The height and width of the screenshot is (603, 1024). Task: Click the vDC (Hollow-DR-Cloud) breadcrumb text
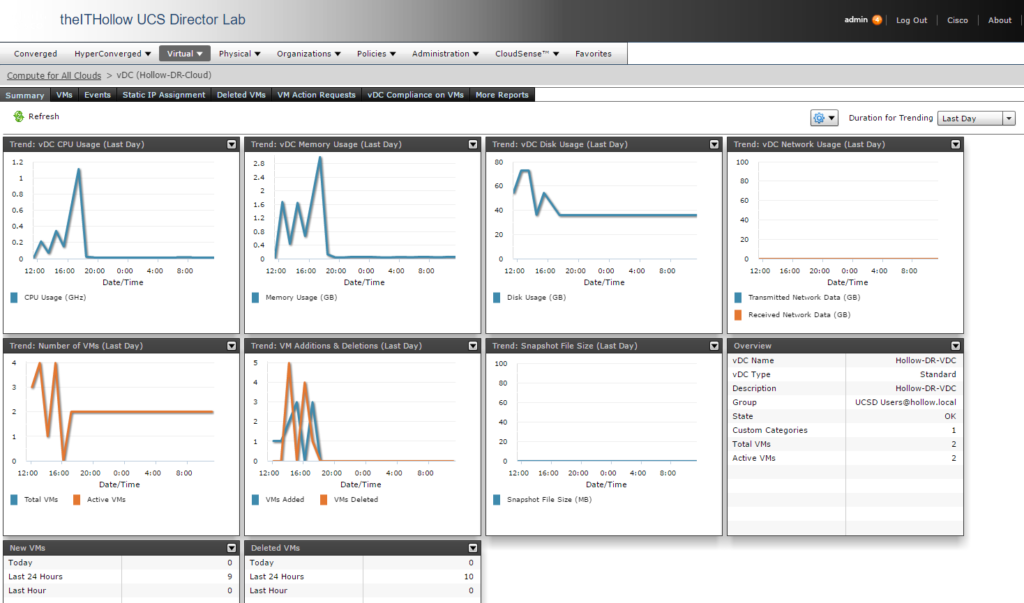click(164, 75)
